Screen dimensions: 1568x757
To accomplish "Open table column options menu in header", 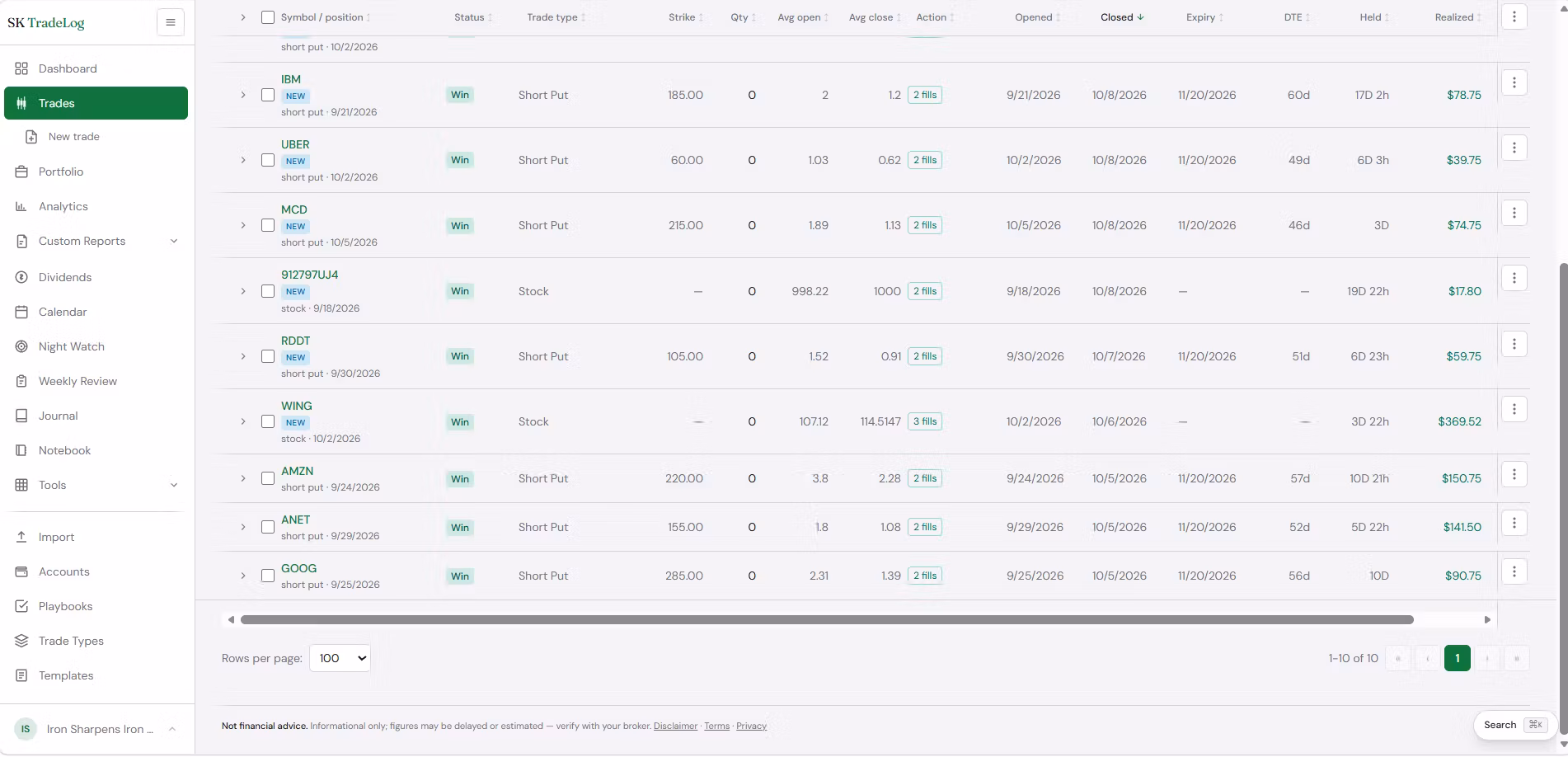I will [x=1514, y=16].
